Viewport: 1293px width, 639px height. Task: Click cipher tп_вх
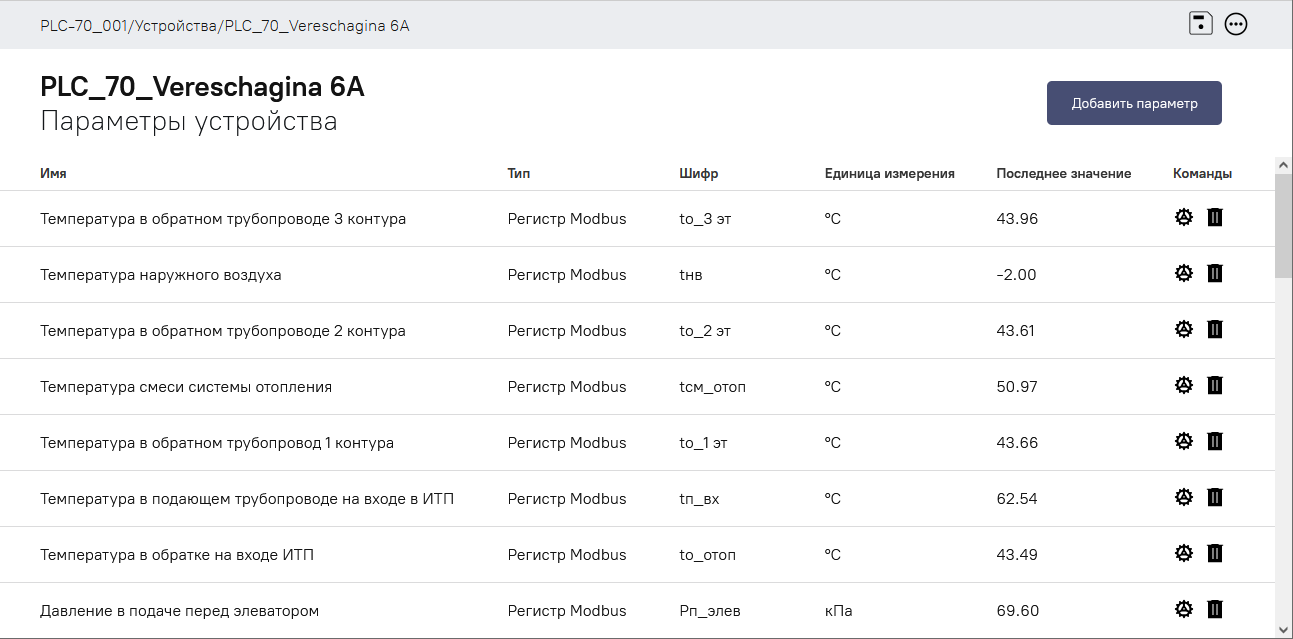click(699, 498)
